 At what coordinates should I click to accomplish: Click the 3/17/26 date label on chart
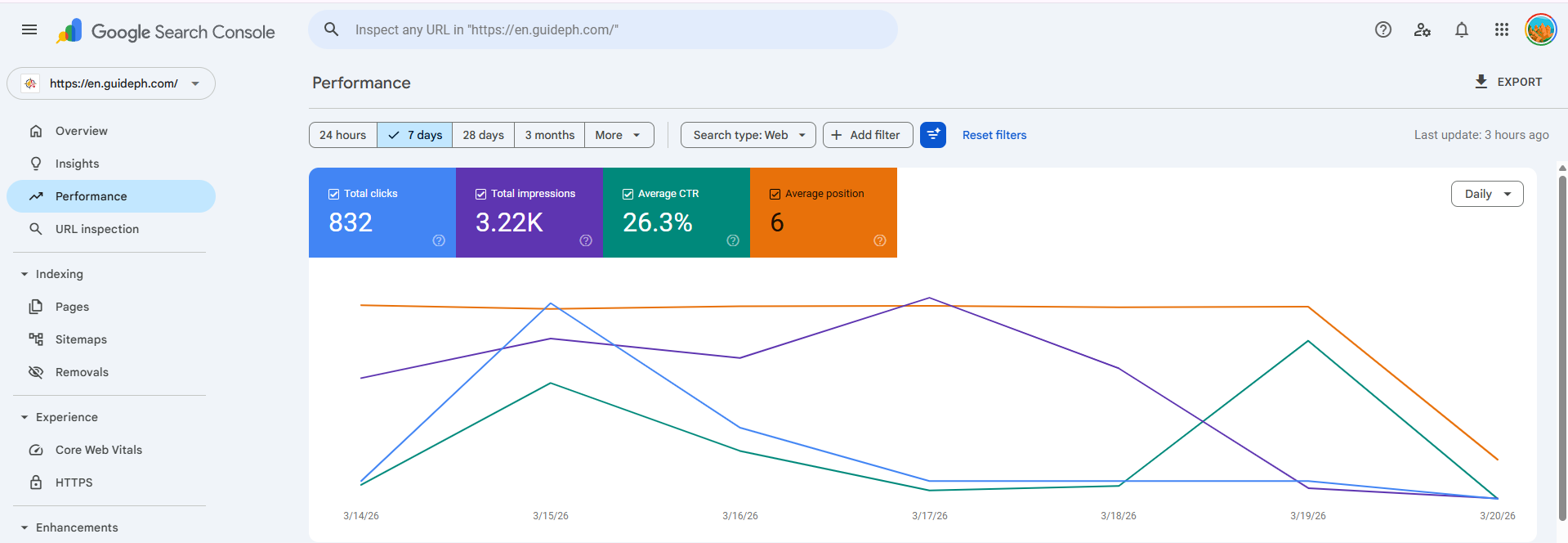pos(930,516)
